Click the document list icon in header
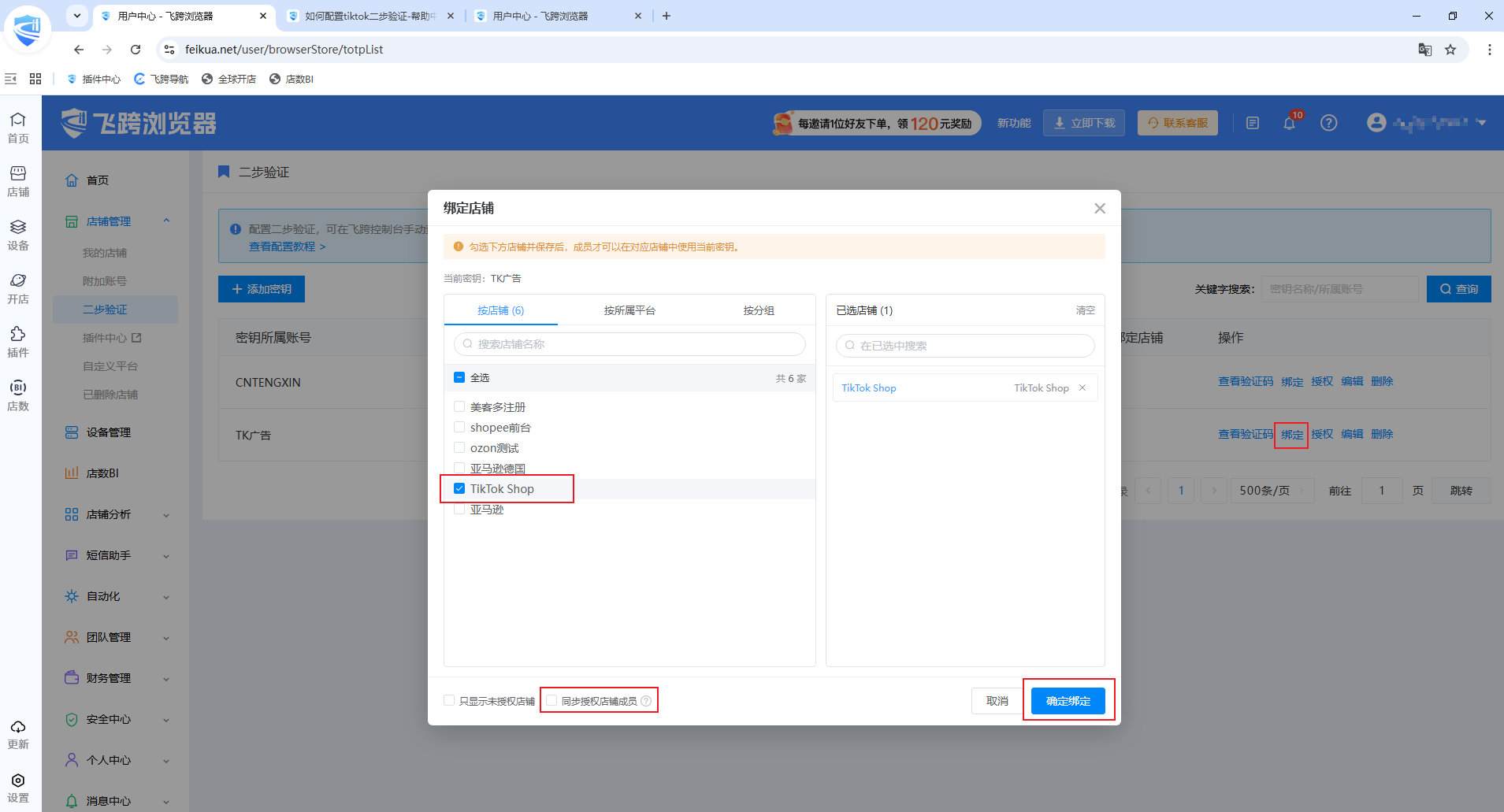This screenshot has height=812, width=1504. 1253,123
